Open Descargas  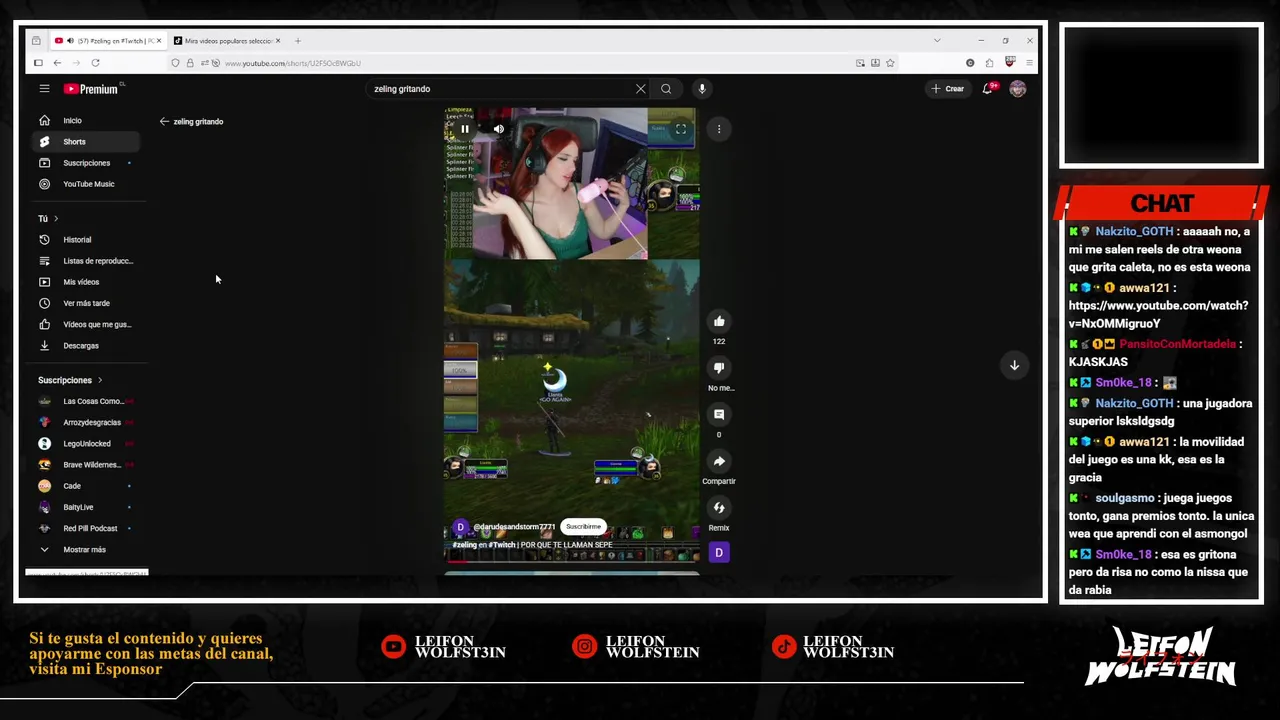88,346
